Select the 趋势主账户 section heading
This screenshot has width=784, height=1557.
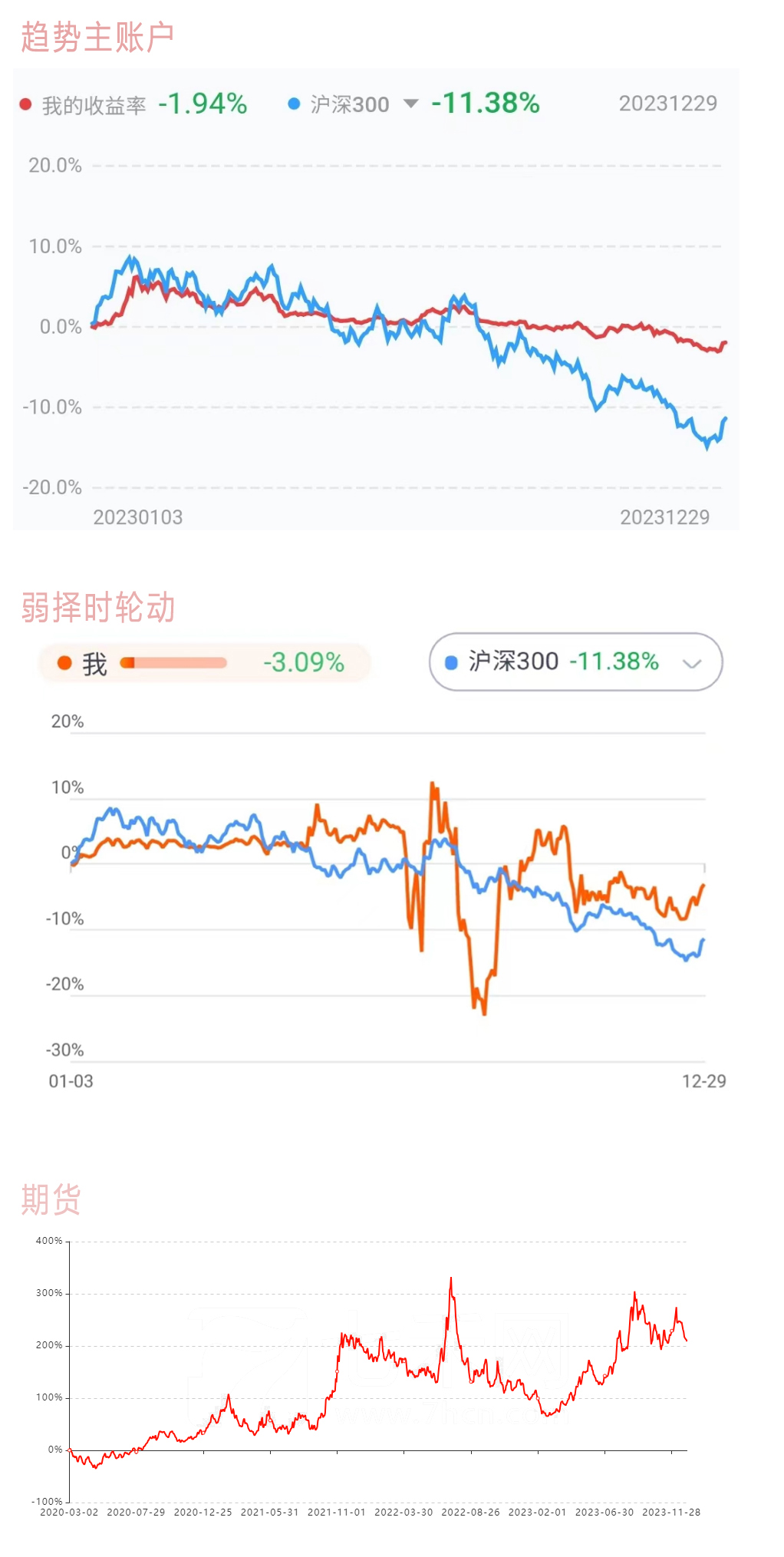97,37
